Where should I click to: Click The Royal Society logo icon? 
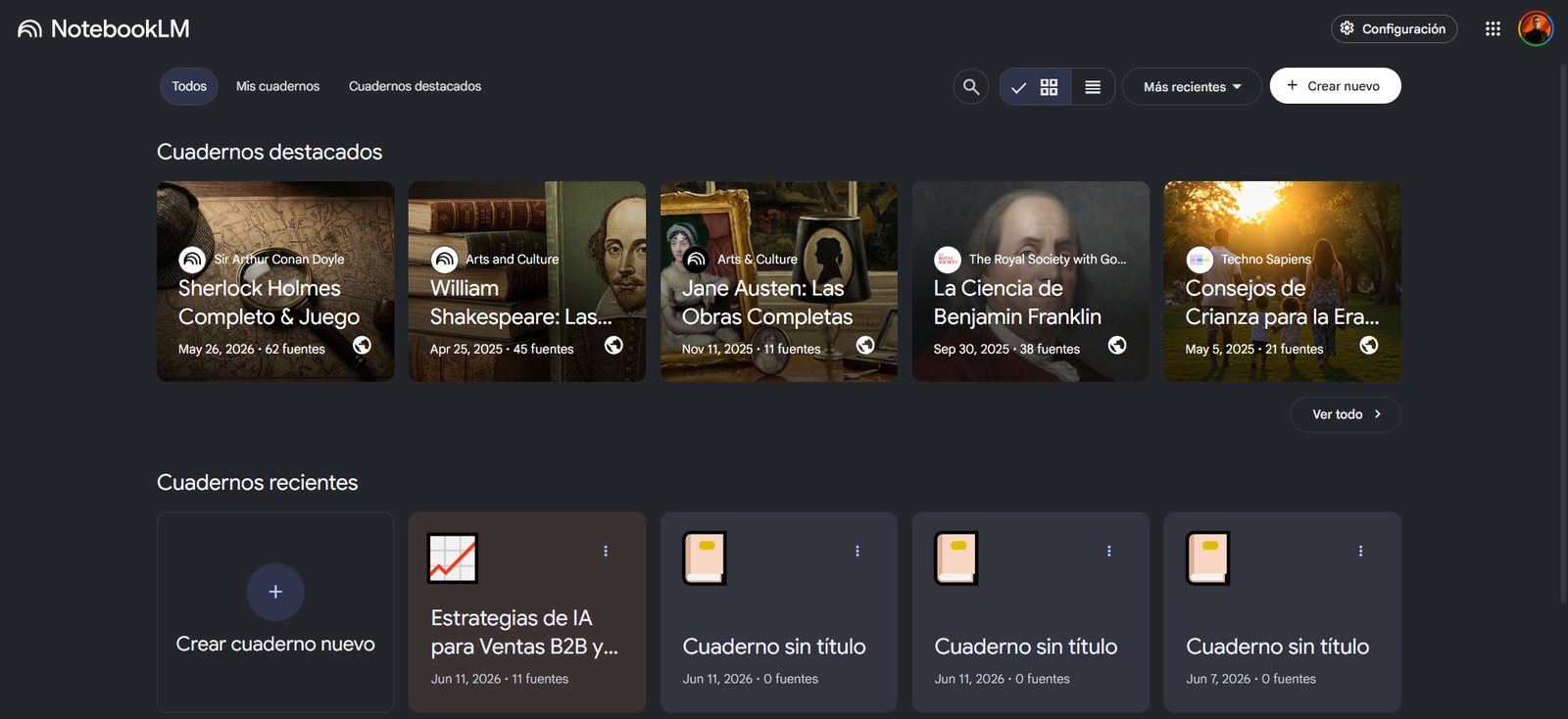[948, 260]
